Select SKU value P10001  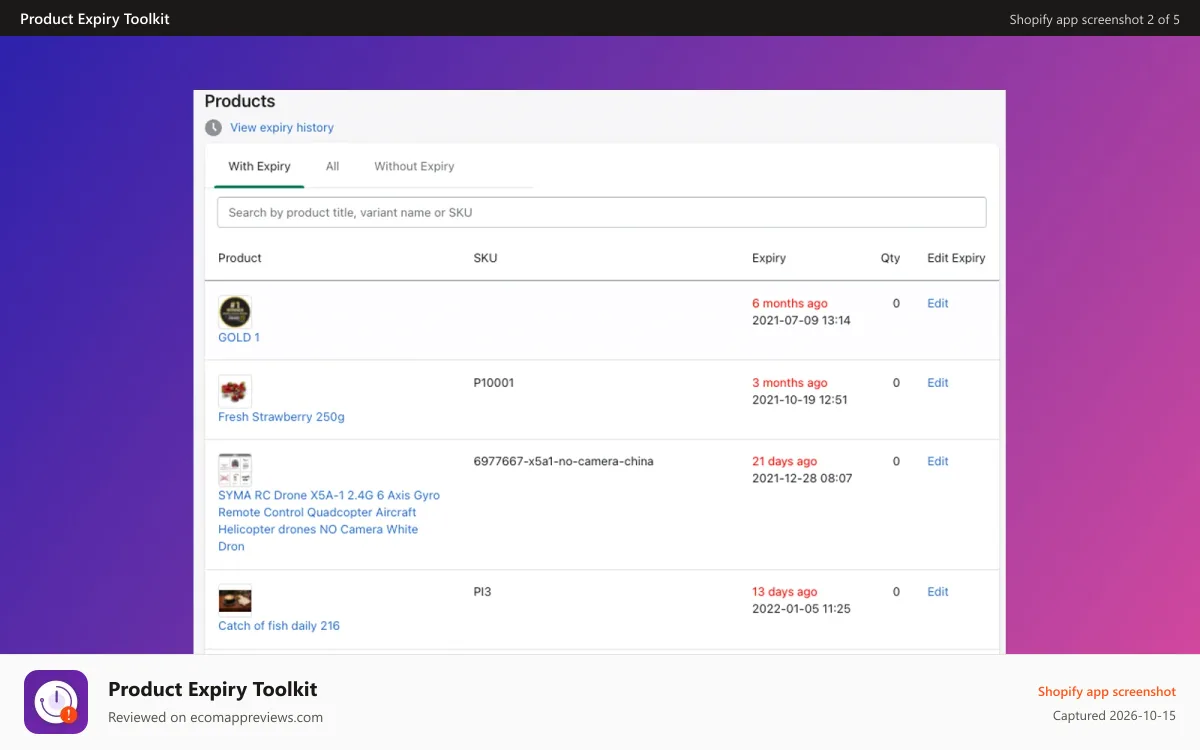(494, 383)
